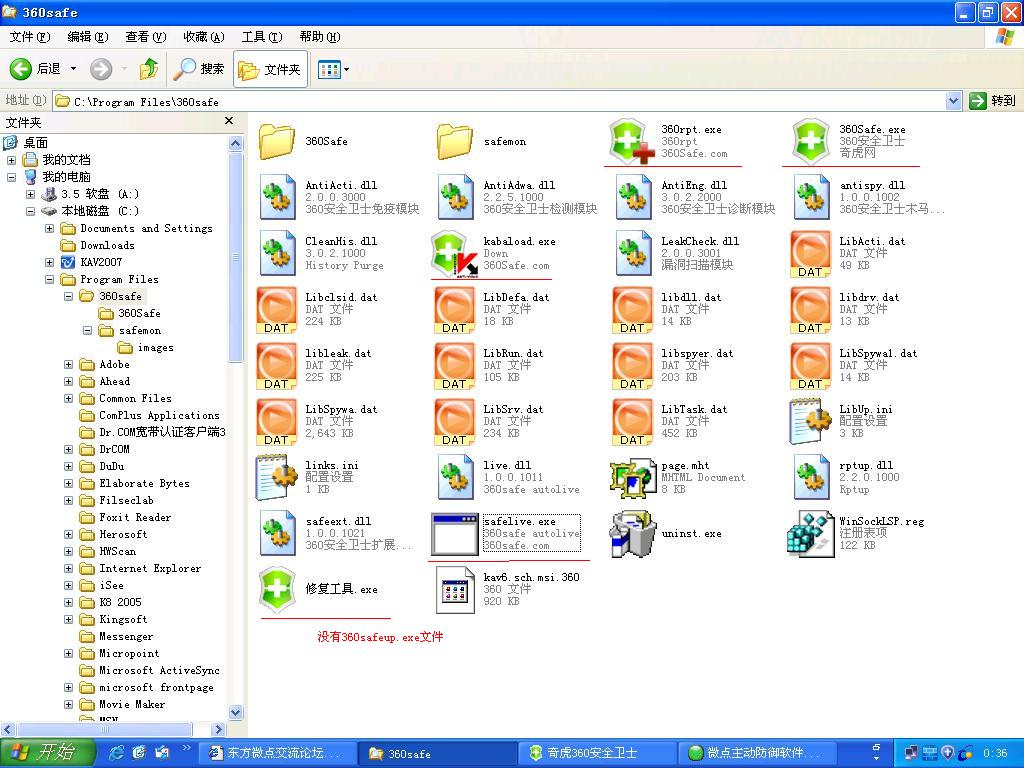
Task: Open the 文件(F) menu
Action: point(29,37)
